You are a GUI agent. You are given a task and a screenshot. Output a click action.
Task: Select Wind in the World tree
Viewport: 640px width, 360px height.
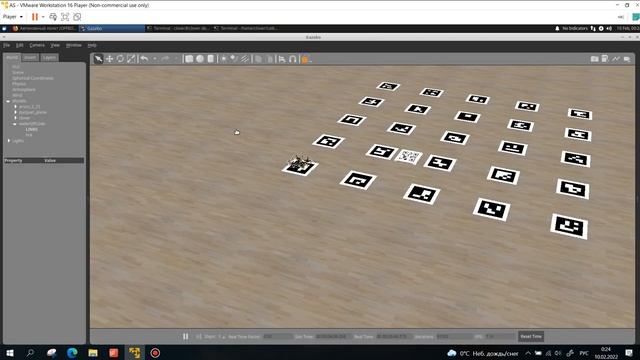(17, 95)
